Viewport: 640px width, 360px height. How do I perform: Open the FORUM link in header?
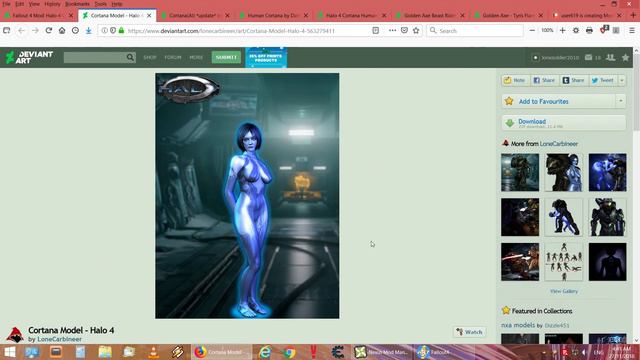173,58
